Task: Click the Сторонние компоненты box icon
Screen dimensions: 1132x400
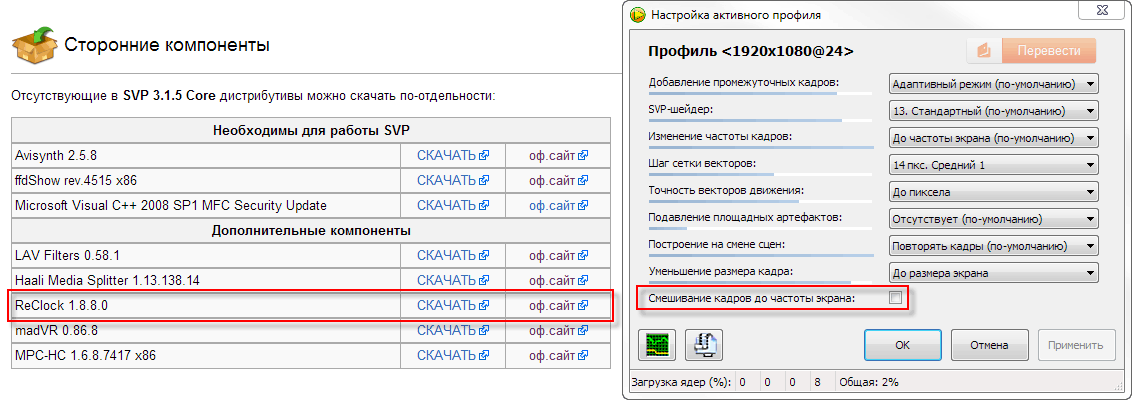Action: (33, 45)
